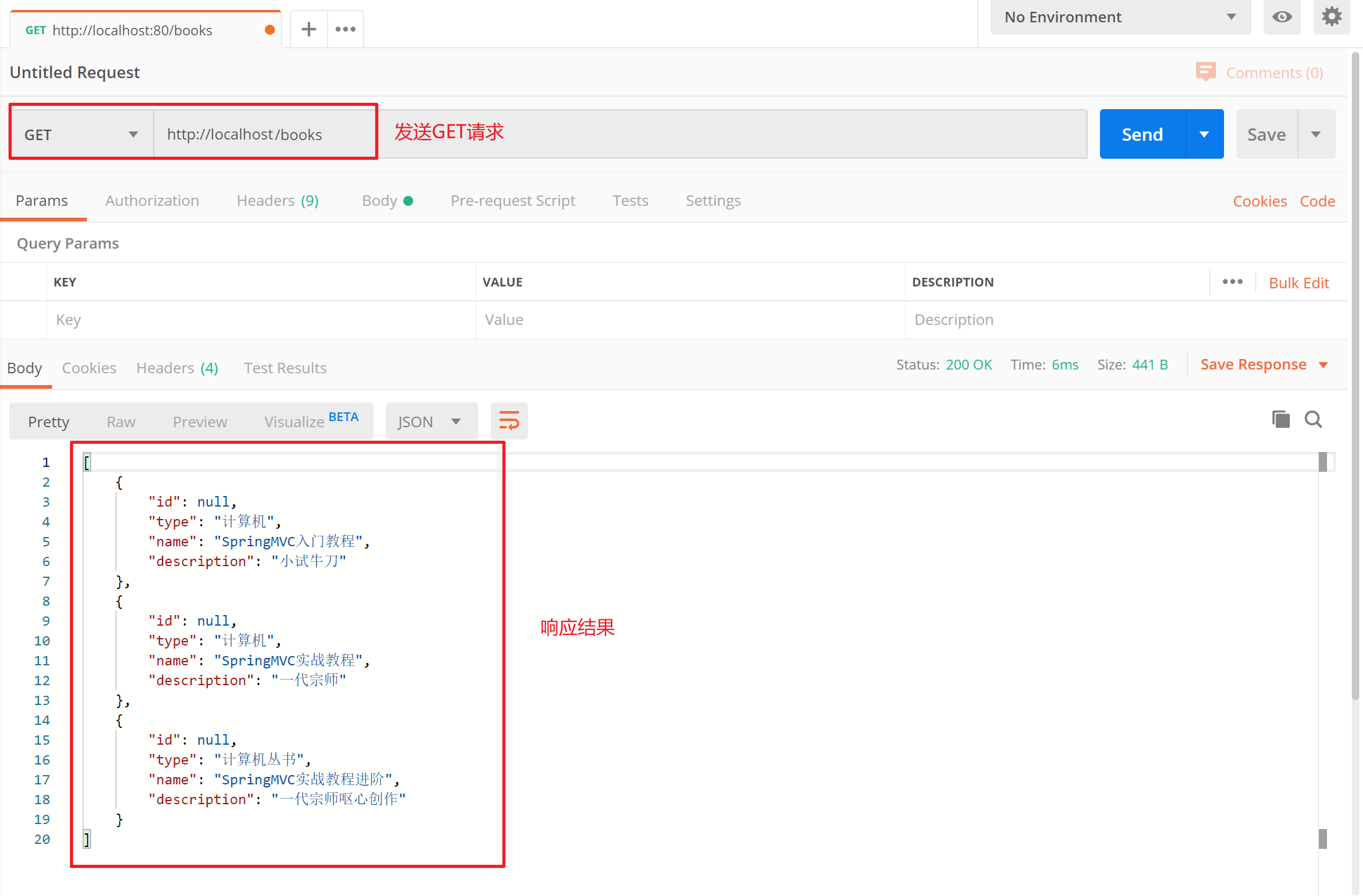
Task: Click the copy icon in response body
Action: click(x=1281, y=419)
